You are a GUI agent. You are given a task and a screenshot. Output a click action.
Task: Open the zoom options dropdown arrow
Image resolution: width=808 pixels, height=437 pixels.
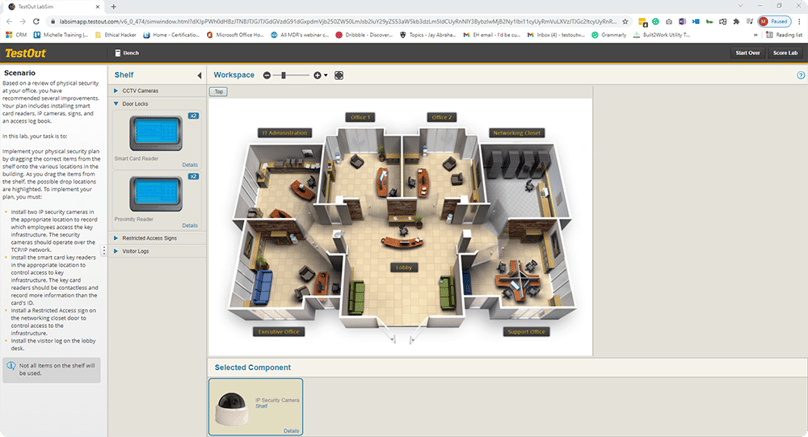326,75
